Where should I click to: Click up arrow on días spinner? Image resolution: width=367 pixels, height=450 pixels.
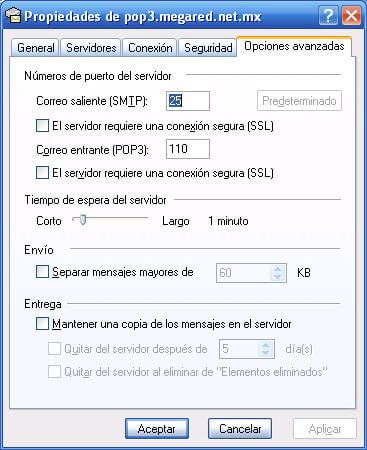(x=265, y=345)
